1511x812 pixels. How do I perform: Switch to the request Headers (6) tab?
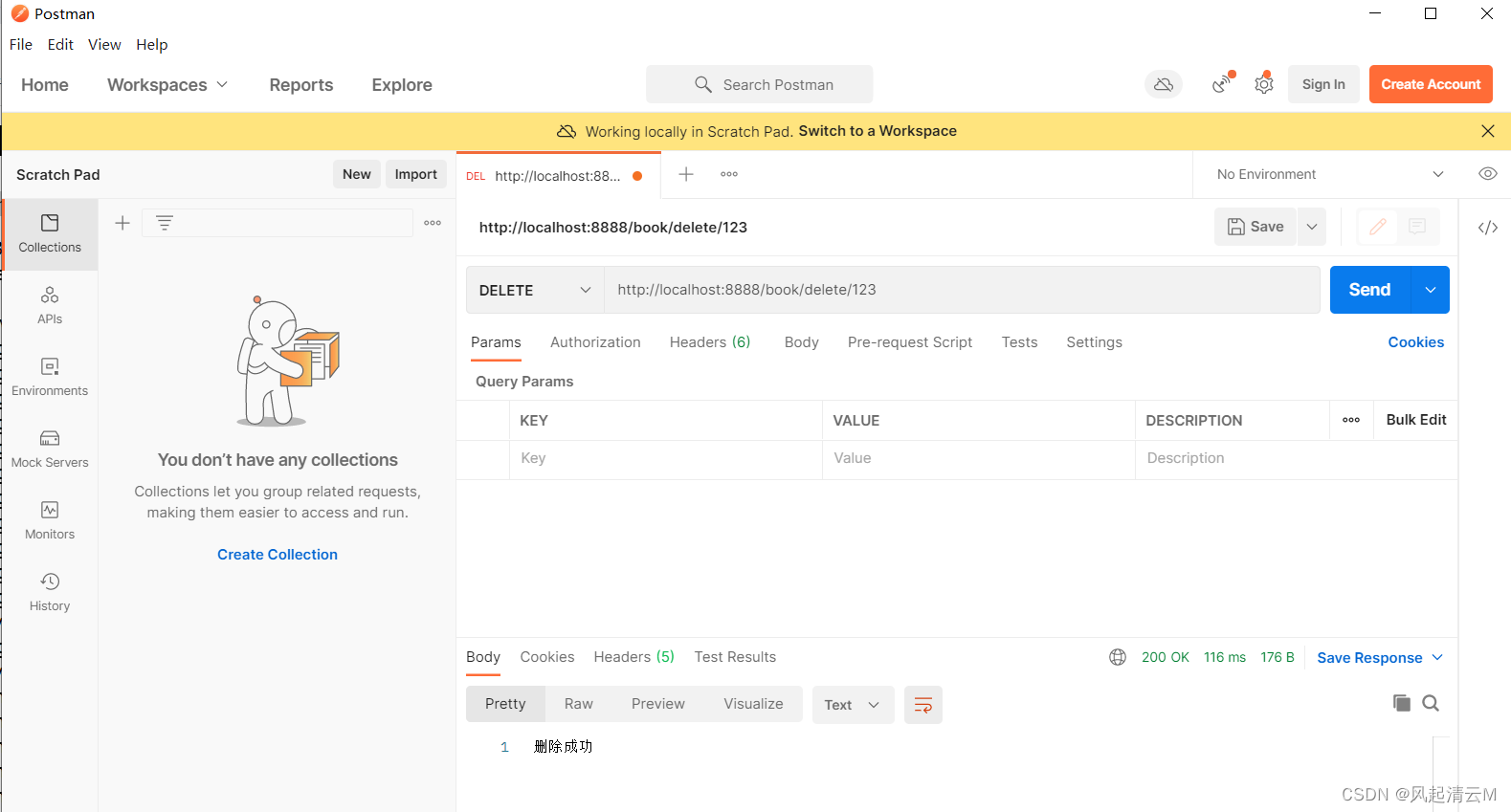point(710,342)
